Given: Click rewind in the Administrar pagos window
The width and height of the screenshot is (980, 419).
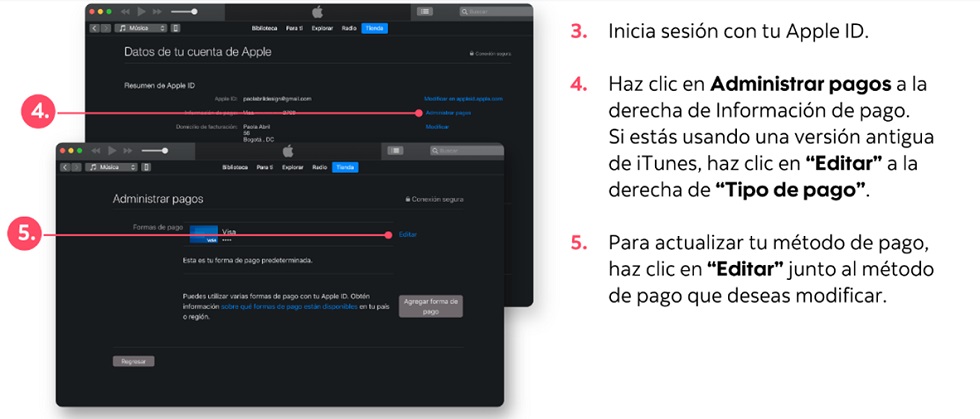Looking at the screenshot, I should tap(96, 151).
